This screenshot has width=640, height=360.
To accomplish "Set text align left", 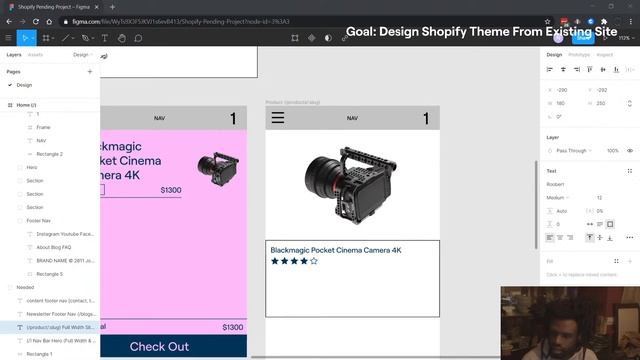I will [x=550, y=238].
